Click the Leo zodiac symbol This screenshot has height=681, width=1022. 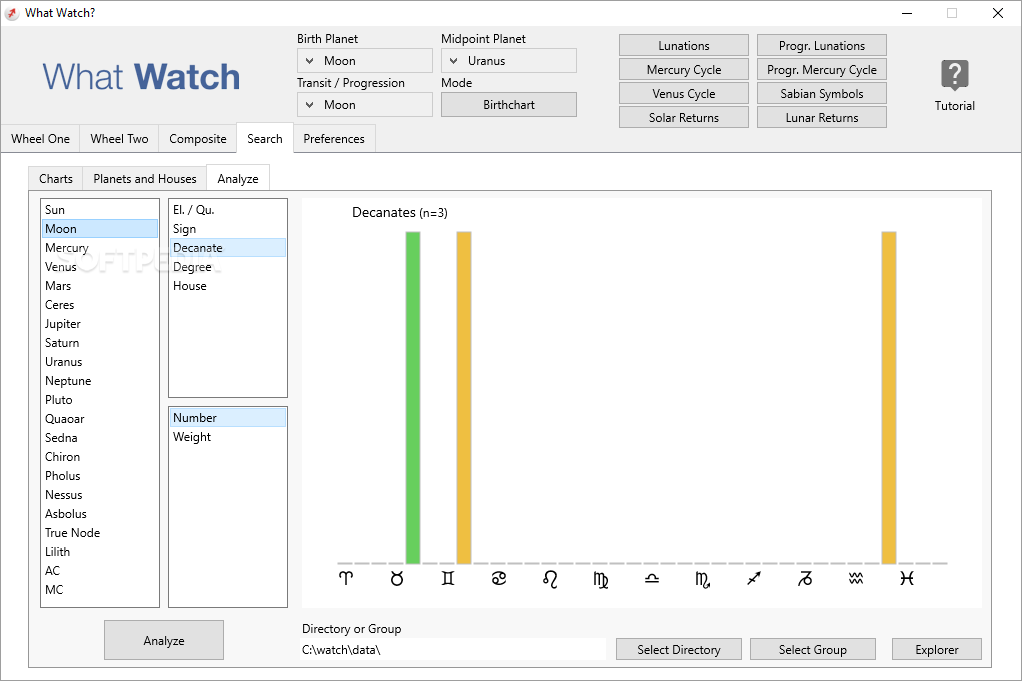coord(549,579)
